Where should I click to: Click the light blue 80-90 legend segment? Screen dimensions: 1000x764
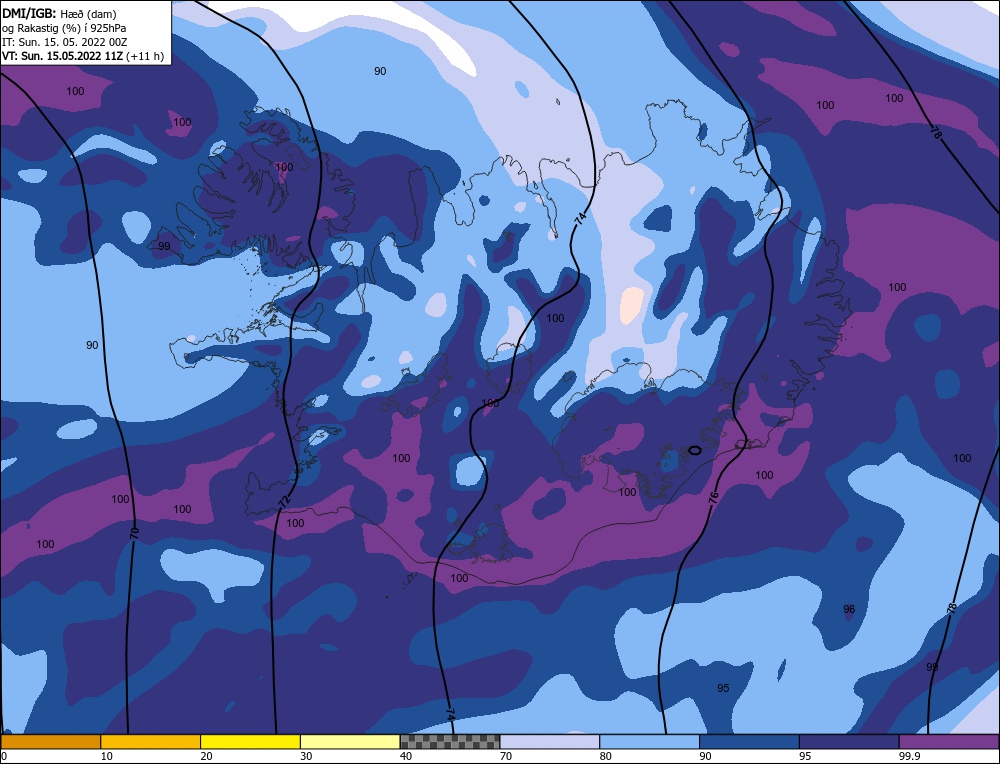pos(649,741)
